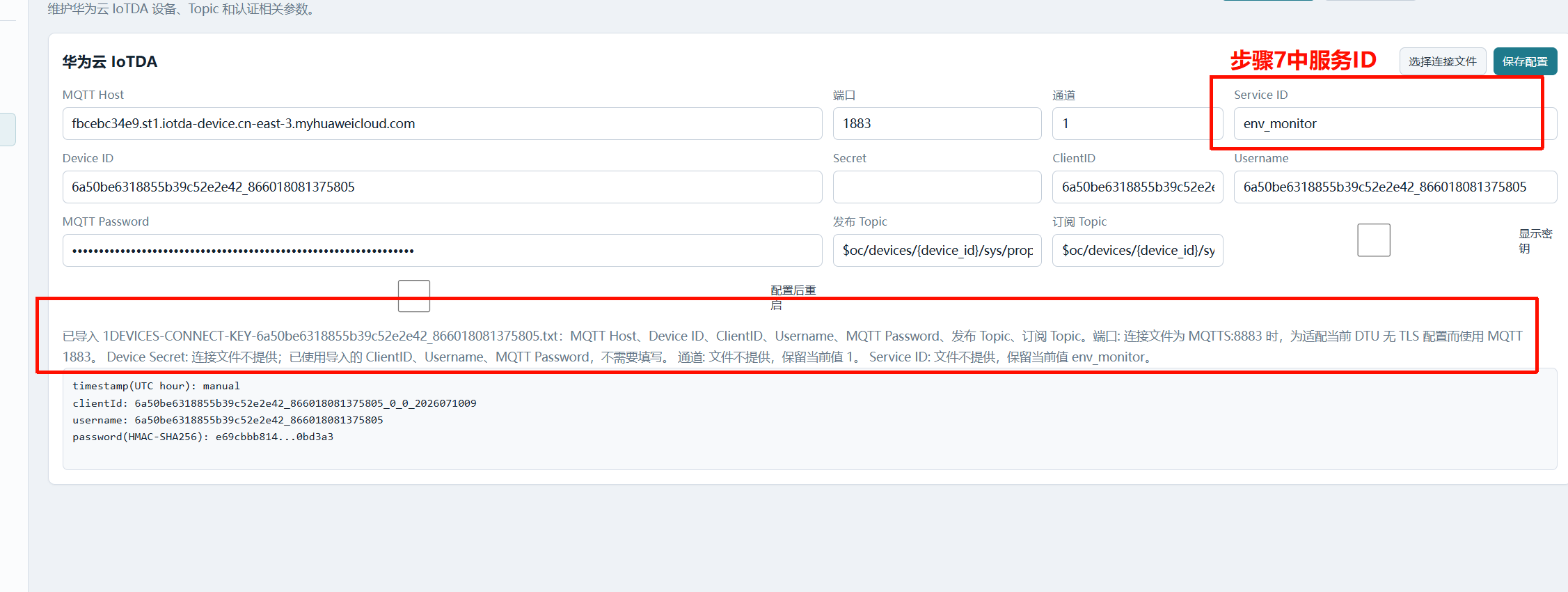Click the '发布 Topic' field label
Screen dimensions: 1568x592
[860, 221]
